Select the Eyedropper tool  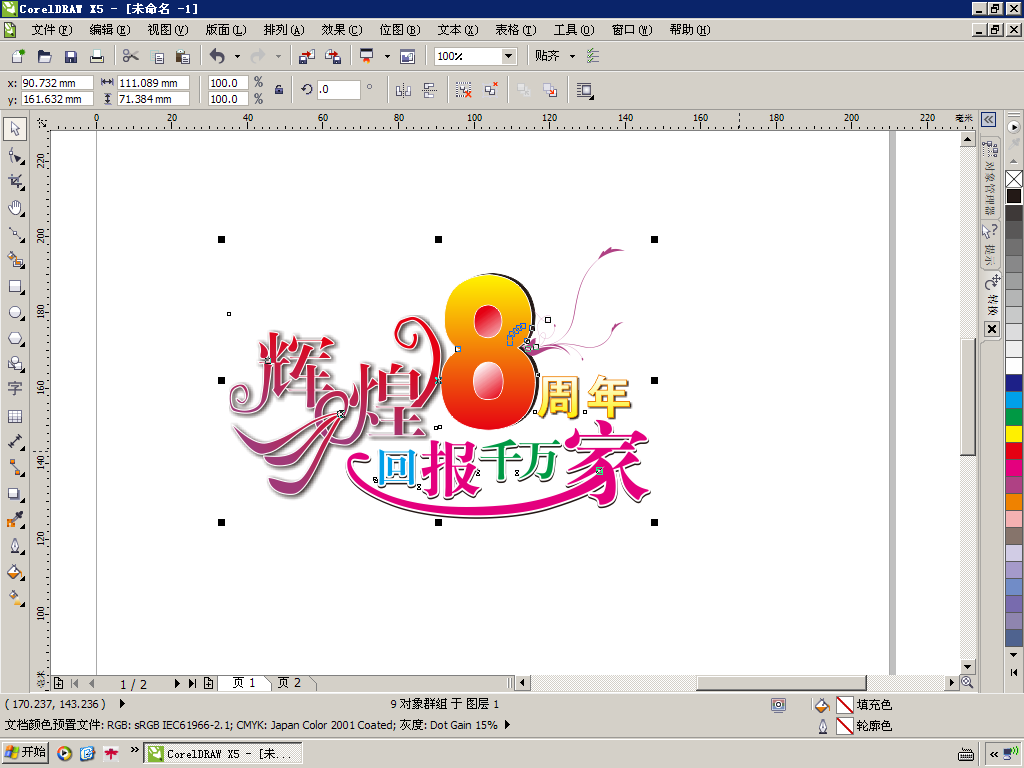tap(15, 520)
